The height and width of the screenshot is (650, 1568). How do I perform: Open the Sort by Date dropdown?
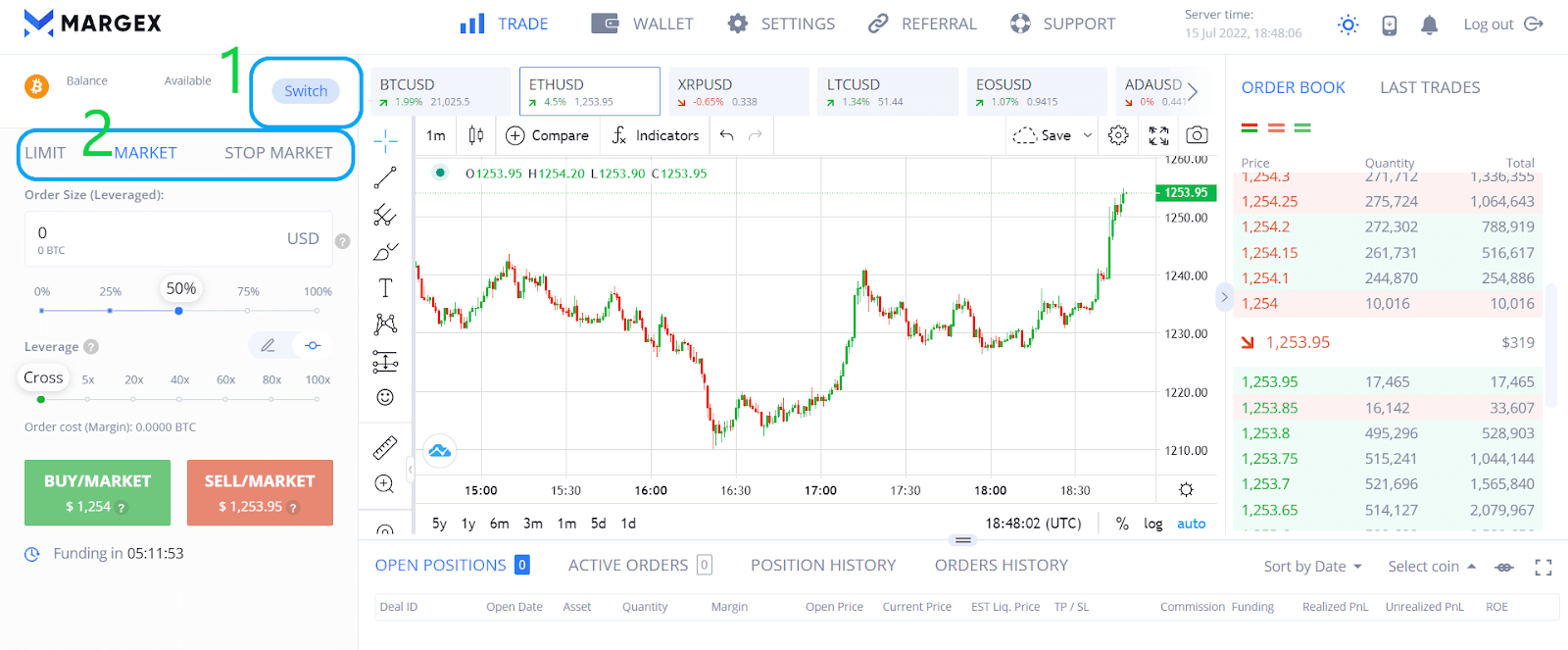tap(1312, 567)
